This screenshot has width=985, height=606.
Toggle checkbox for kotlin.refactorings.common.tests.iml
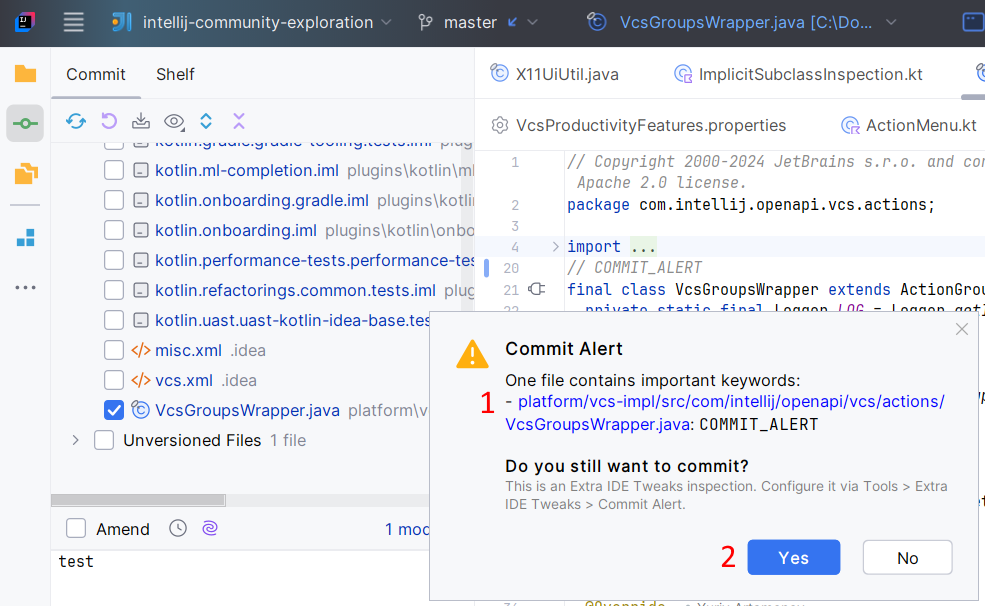(114, 290)
